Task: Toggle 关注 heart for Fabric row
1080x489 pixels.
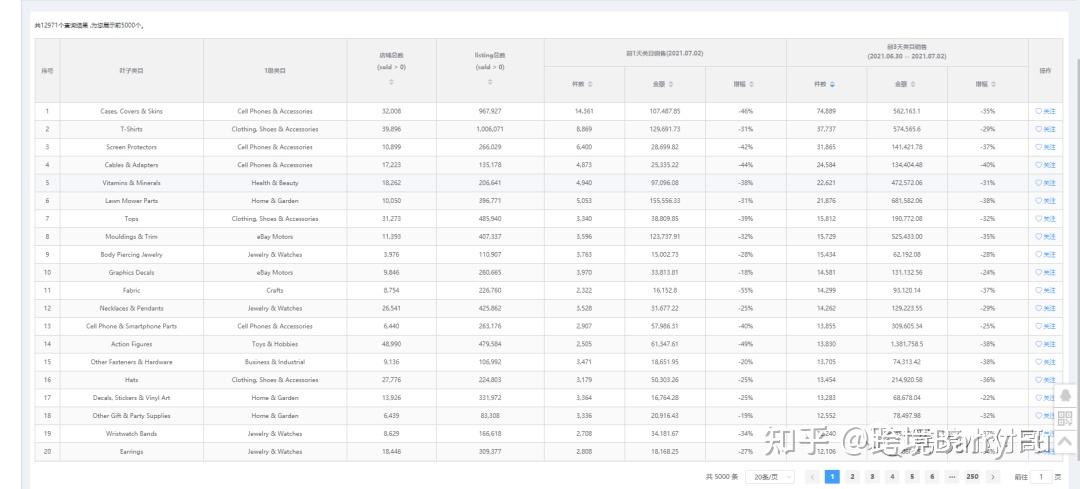Action: [x=1045, y=290]
